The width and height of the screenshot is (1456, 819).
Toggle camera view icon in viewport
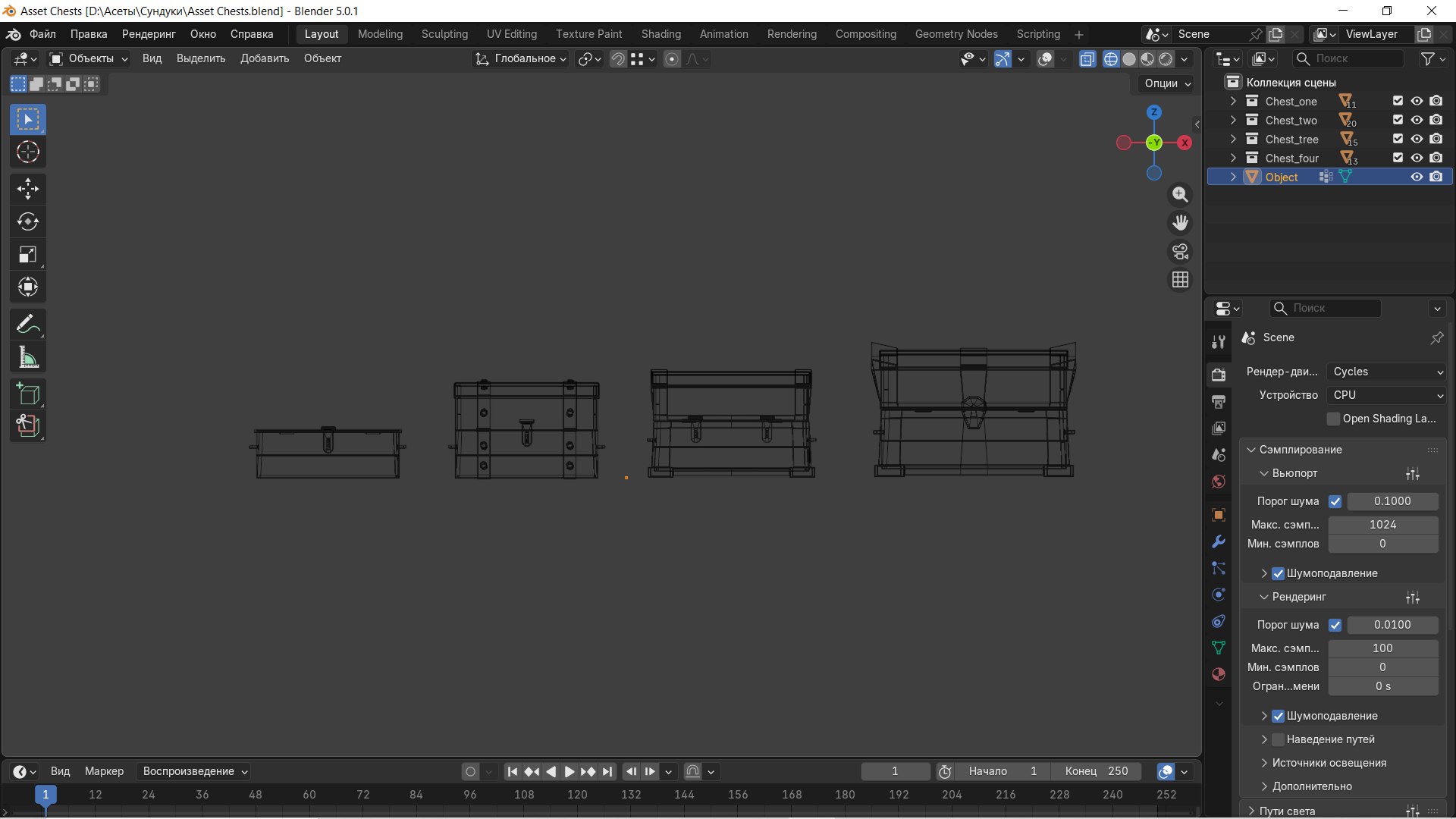[1180, 251]
